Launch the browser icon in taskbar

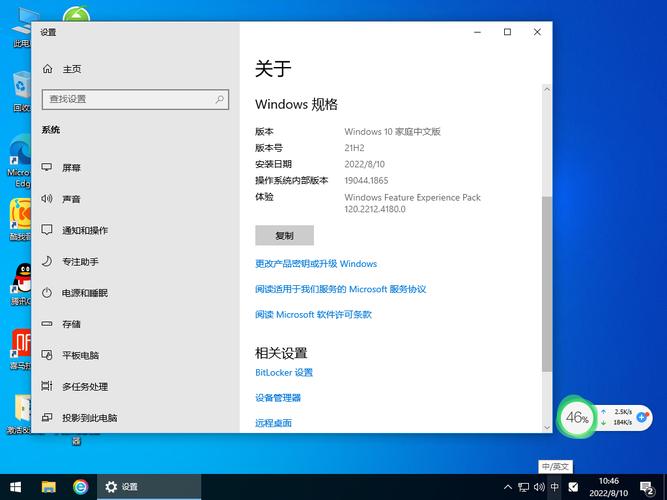80,487
